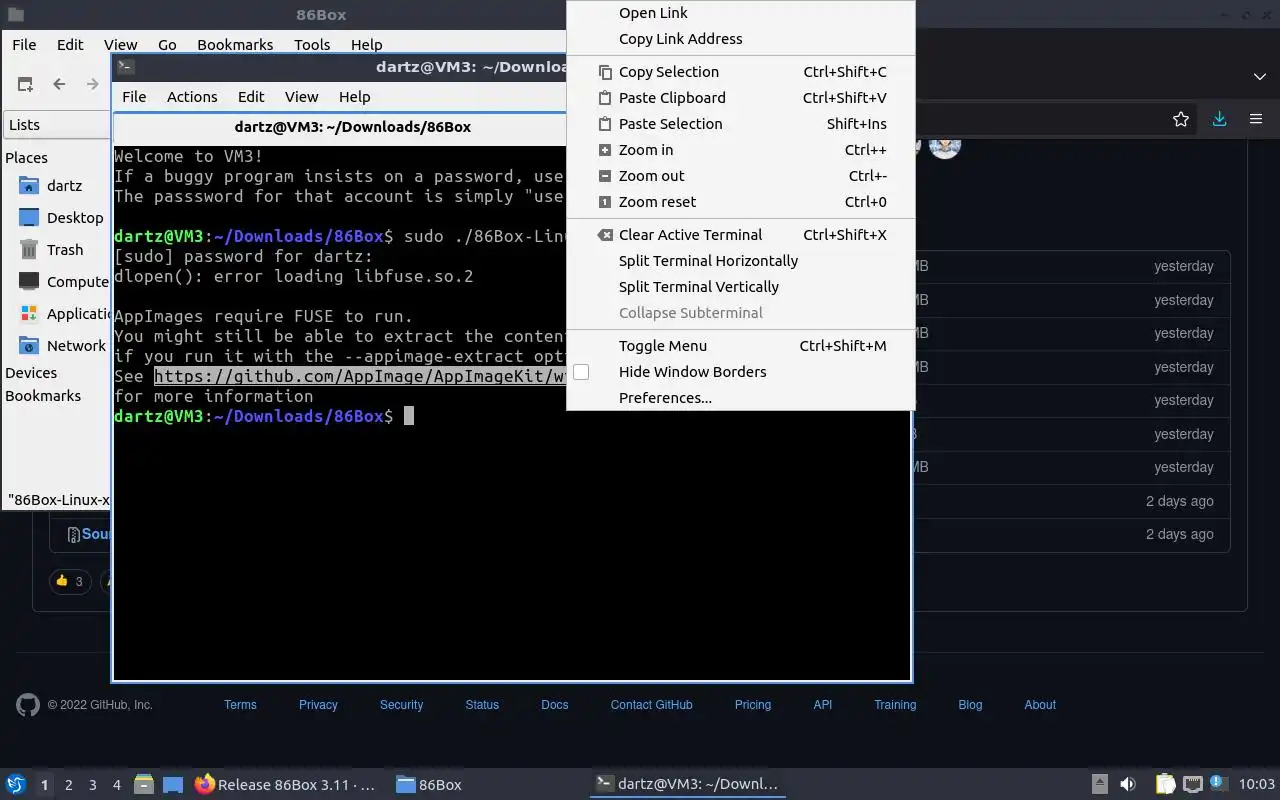Select Zoom out menu entry
Image resolution: width=1280 pixels, height=800 pixels.
click(x=740, y=176)
